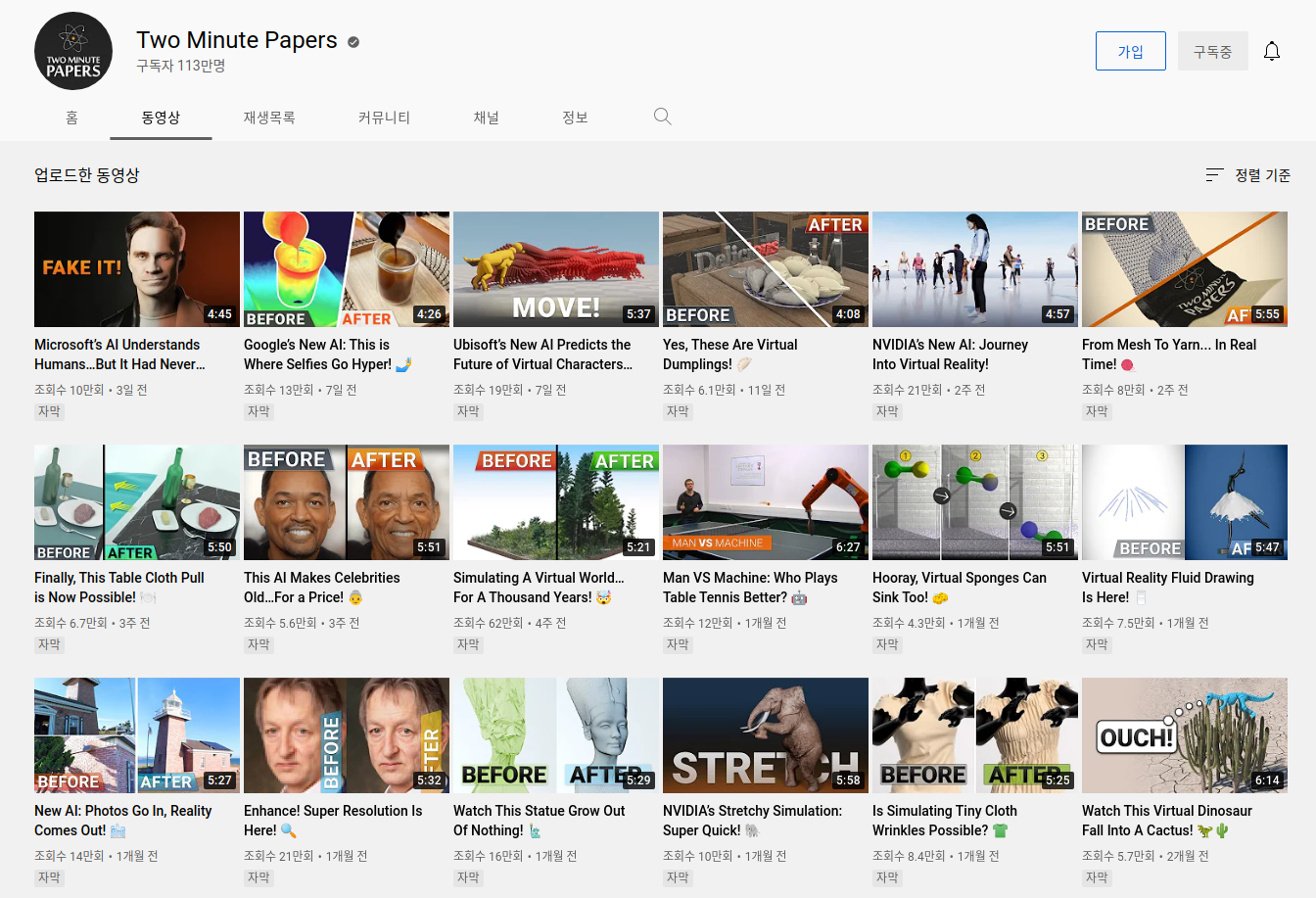Switch to the 정보 tab
Image resolution: width=1316 pixels, height=898 pixels.
click(x=575, y=118)
